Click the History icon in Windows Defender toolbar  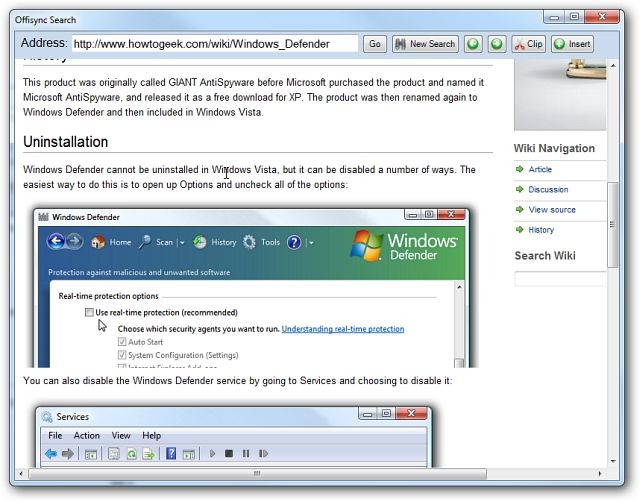click(200, 242)
